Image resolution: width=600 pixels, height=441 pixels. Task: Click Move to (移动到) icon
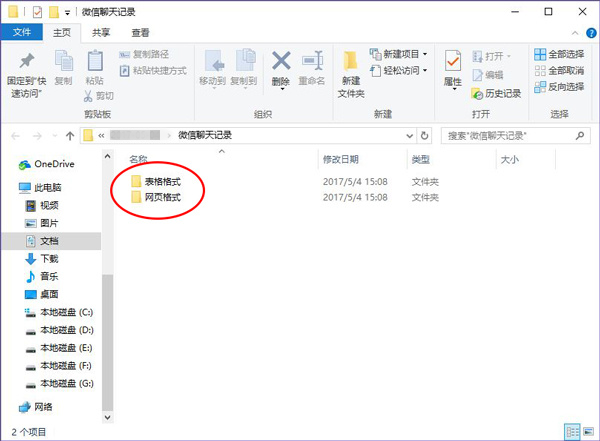pos(214,61)
